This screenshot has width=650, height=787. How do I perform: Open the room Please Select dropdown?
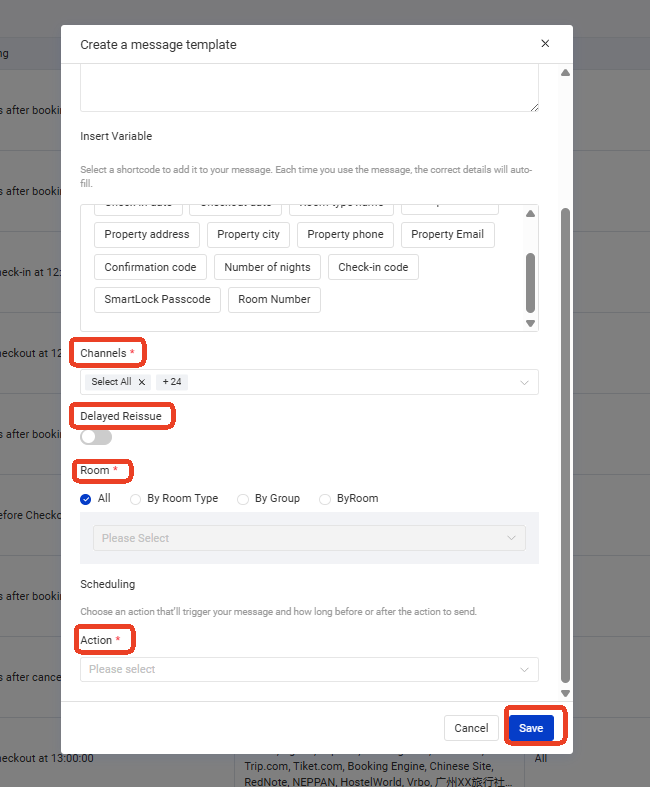(309, 538)
